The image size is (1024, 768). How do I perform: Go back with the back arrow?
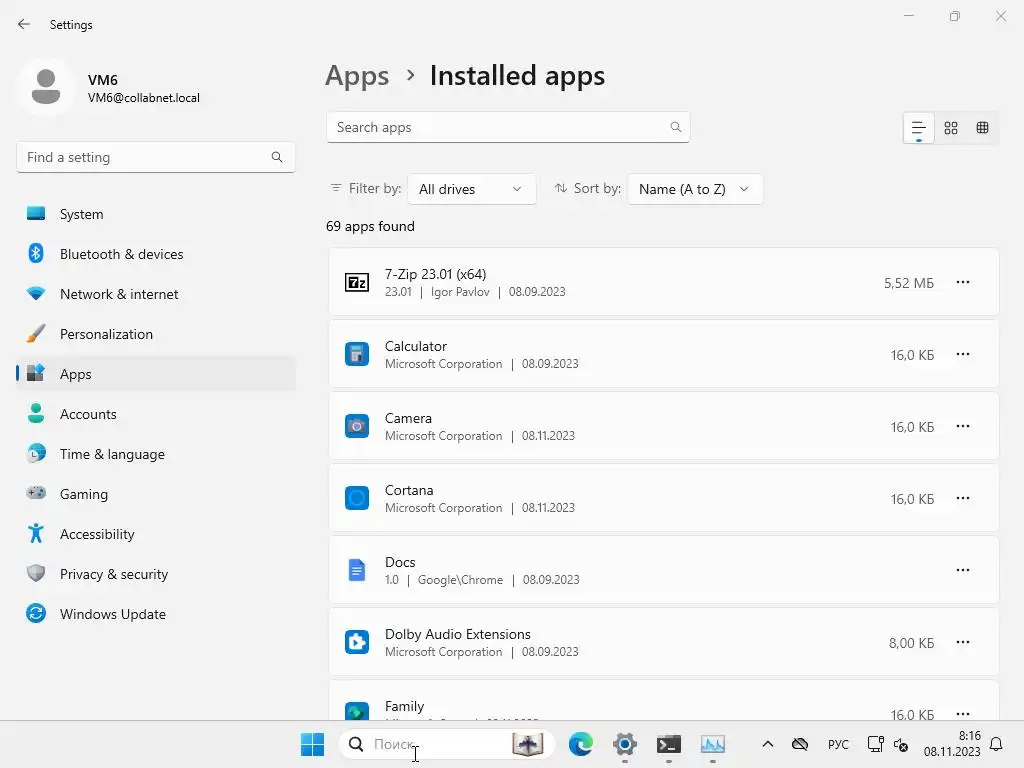[24, 24]
